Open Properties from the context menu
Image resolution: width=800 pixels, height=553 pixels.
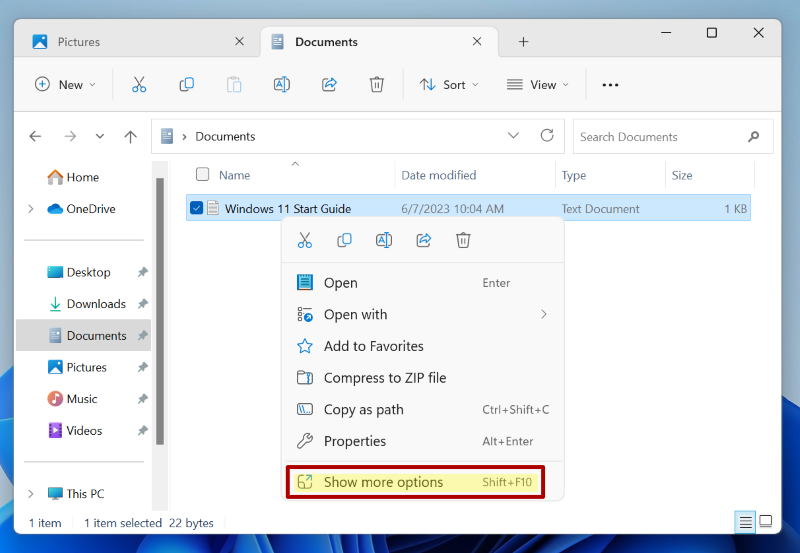pos(422,441)
